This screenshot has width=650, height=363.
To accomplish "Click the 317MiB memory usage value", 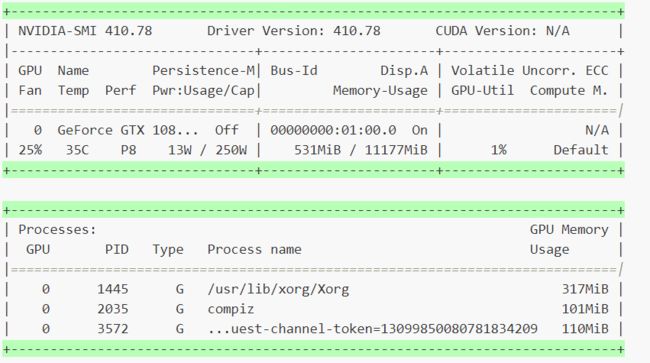I will click(585, 289).
